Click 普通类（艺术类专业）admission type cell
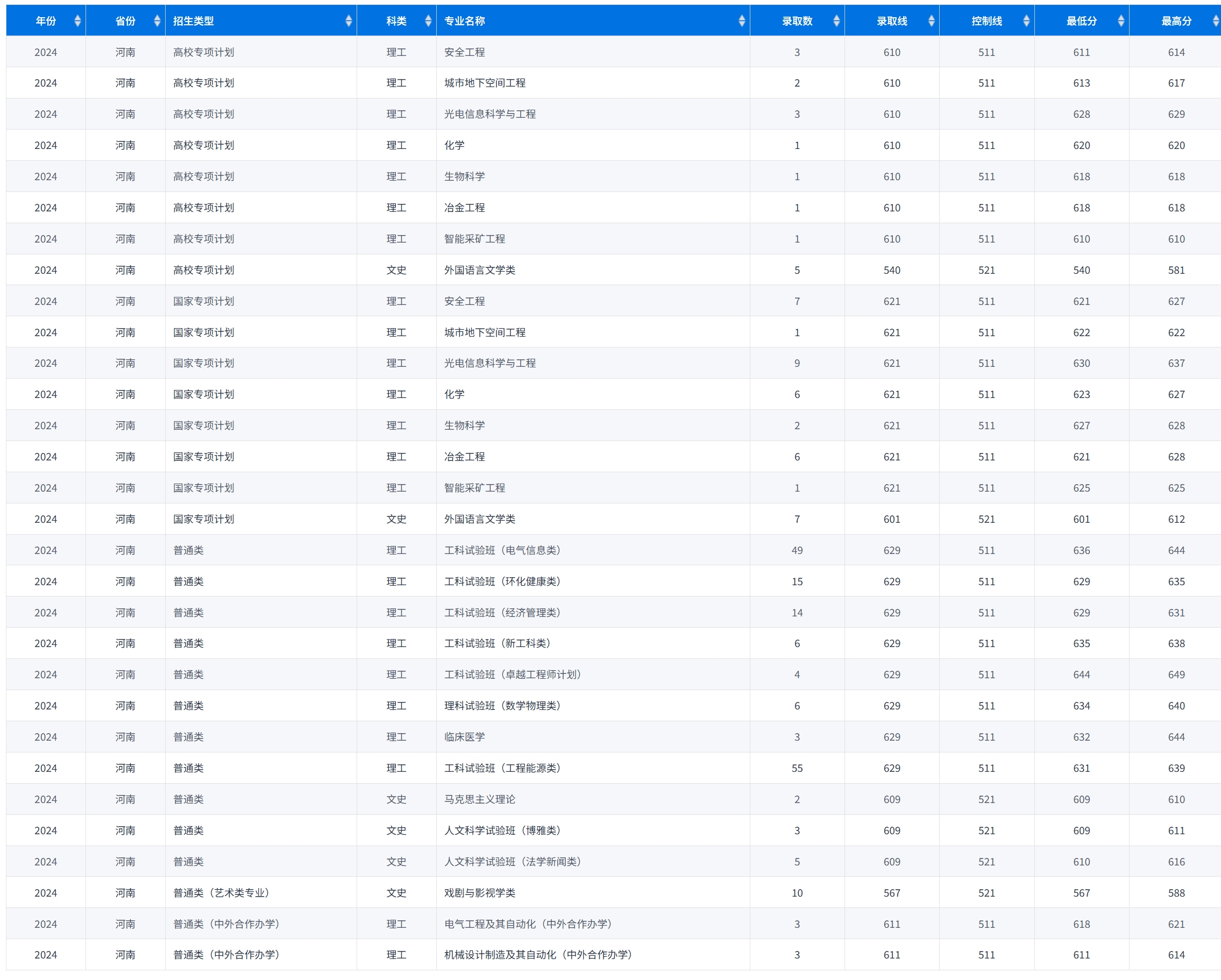The height and width of the screenshot is (980, 1221). point(222,893)
